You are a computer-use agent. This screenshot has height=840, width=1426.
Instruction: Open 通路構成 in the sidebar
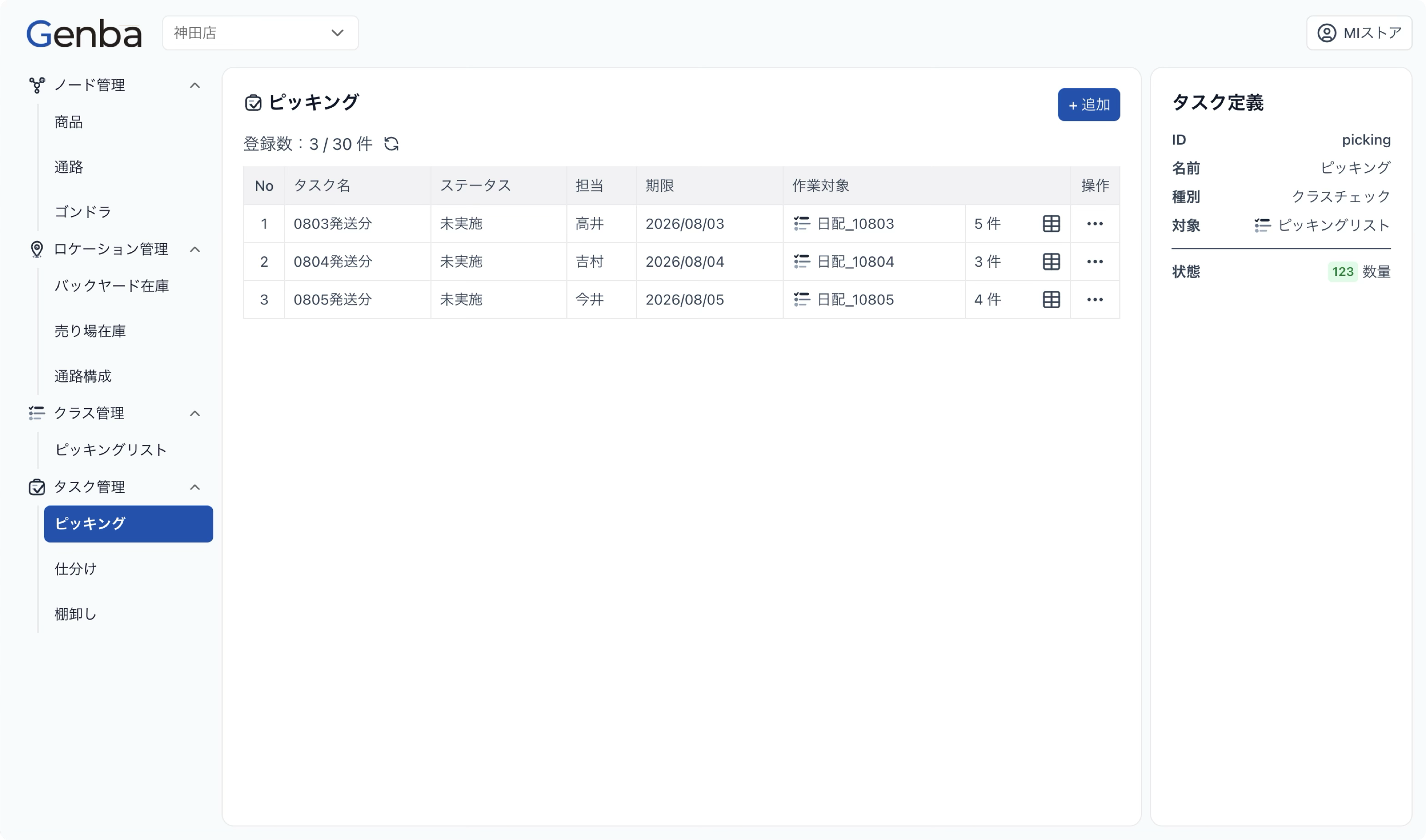(129, 376)
